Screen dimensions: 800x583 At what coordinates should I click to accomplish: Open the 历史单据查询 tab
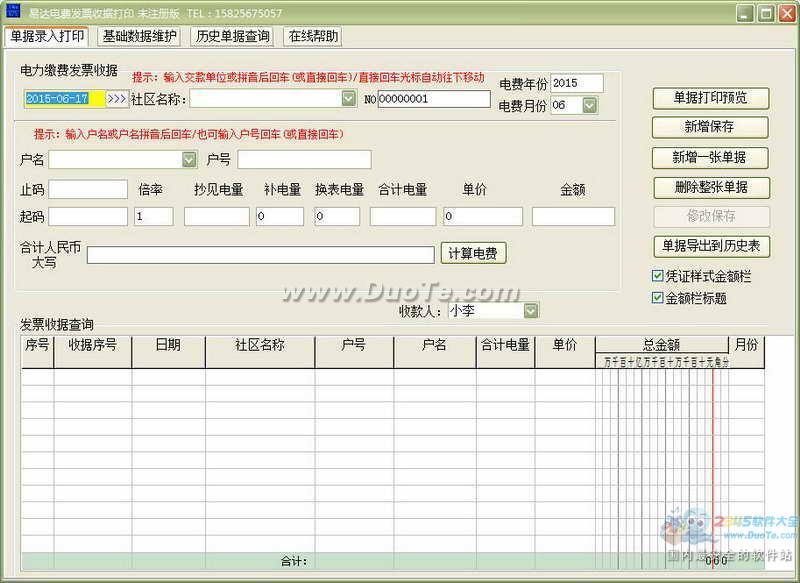(232, 36)
